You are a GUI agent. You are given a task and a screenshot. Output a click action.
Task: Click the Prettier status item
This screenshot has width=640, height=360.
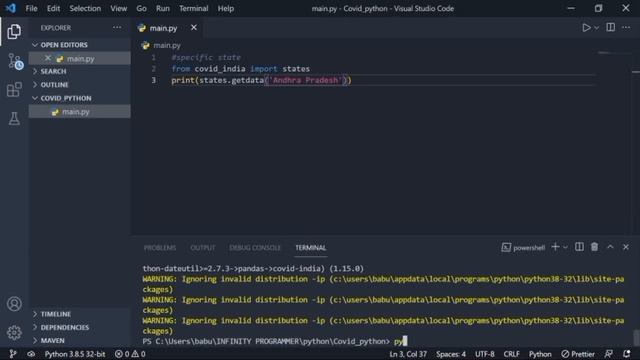click(x=578, y=354)
